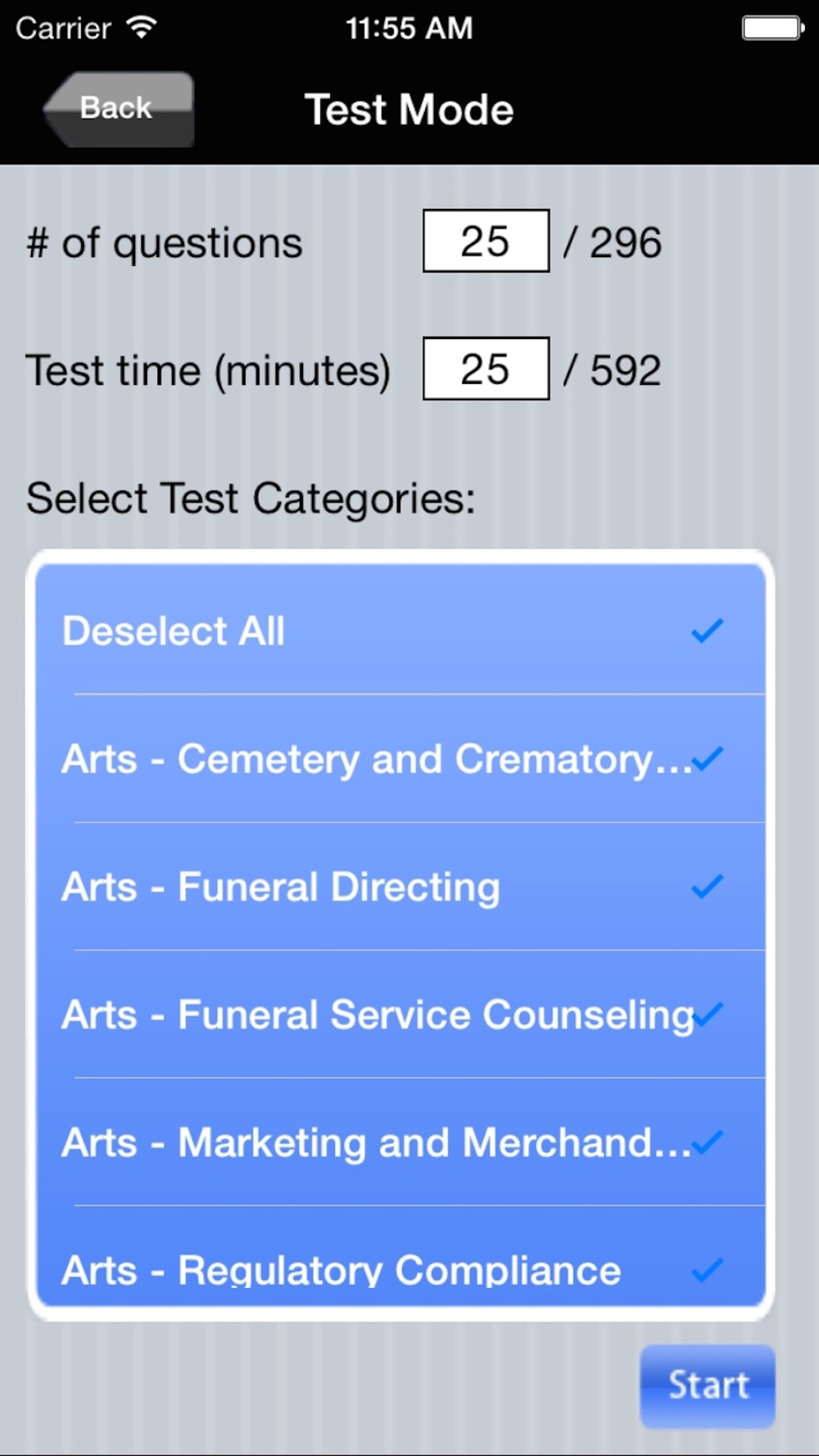Viewport: 819px width, 1456px height.
Task: Uncheck Arts - Funeral Directing checkmark
Action: click(707, 887)
